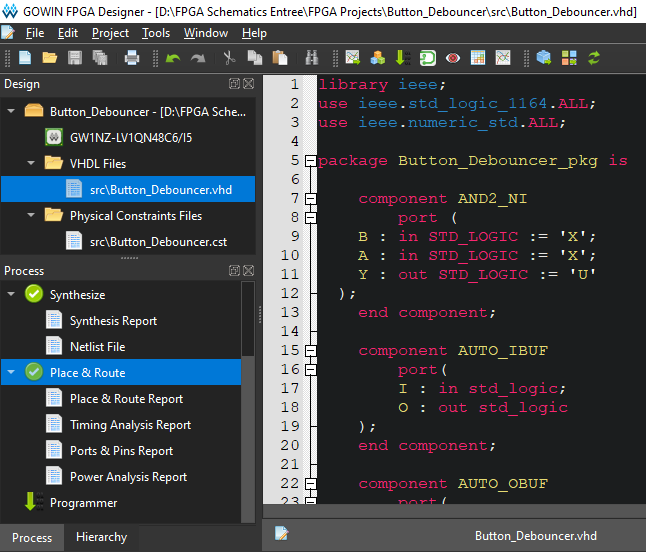Click the Find binoculars icon

pyautogui.click(x=312, y=58)
